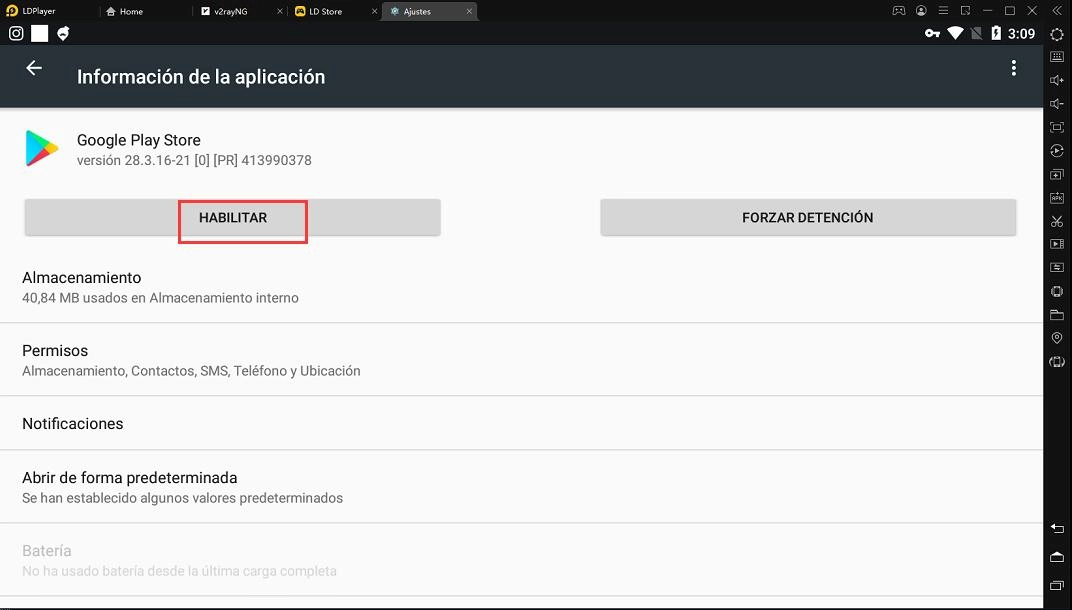Screen dimensions: 1072x610
Task: Click Android back button in sidebar
Action: pos(1056,529)
